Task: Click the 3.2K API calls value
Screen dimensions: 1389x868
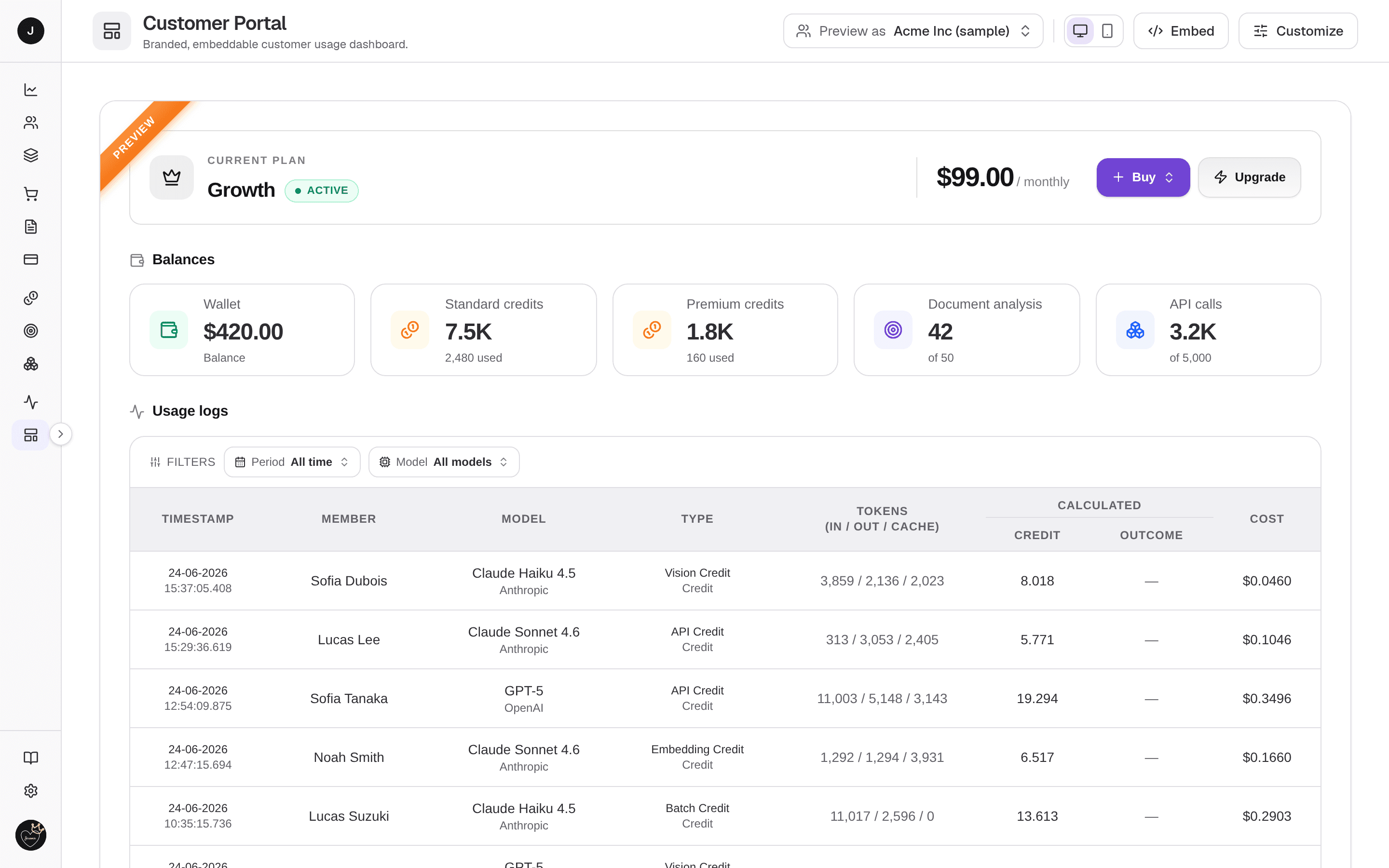Action: (x=1192, y=332)
